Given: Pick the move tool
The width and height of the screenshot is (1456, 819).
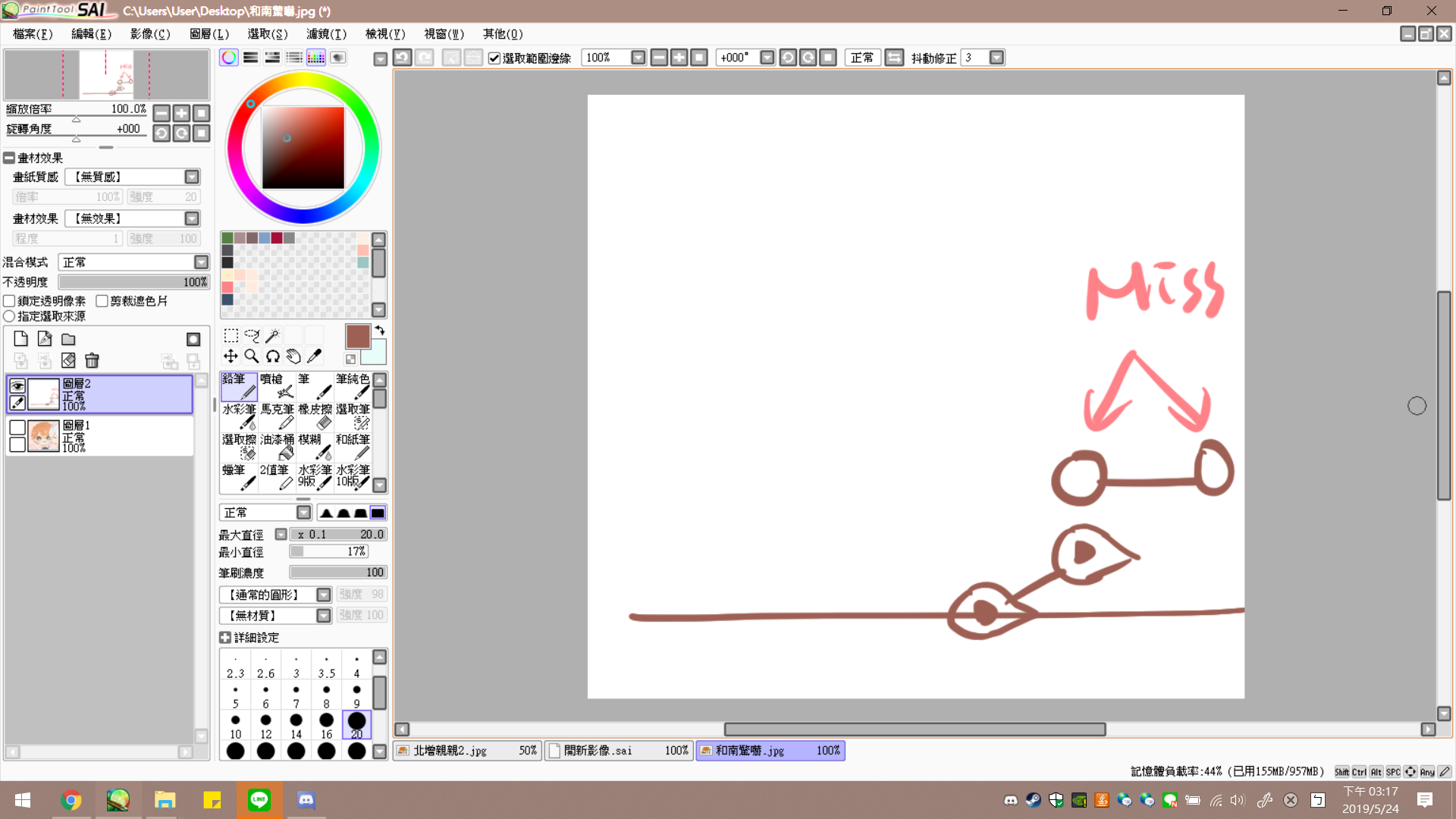Looking at the screenshot, I should pos(231,356).
